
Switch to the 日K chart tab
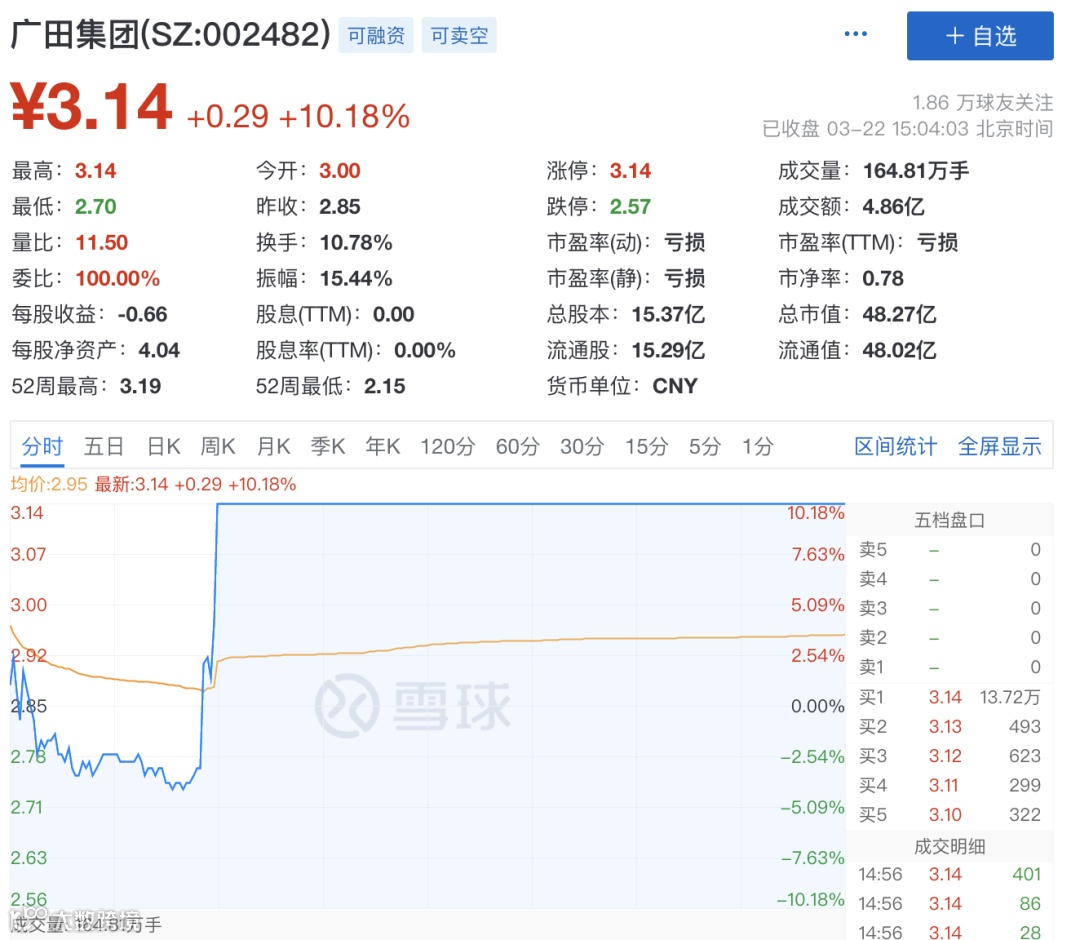tap(163, 446)
